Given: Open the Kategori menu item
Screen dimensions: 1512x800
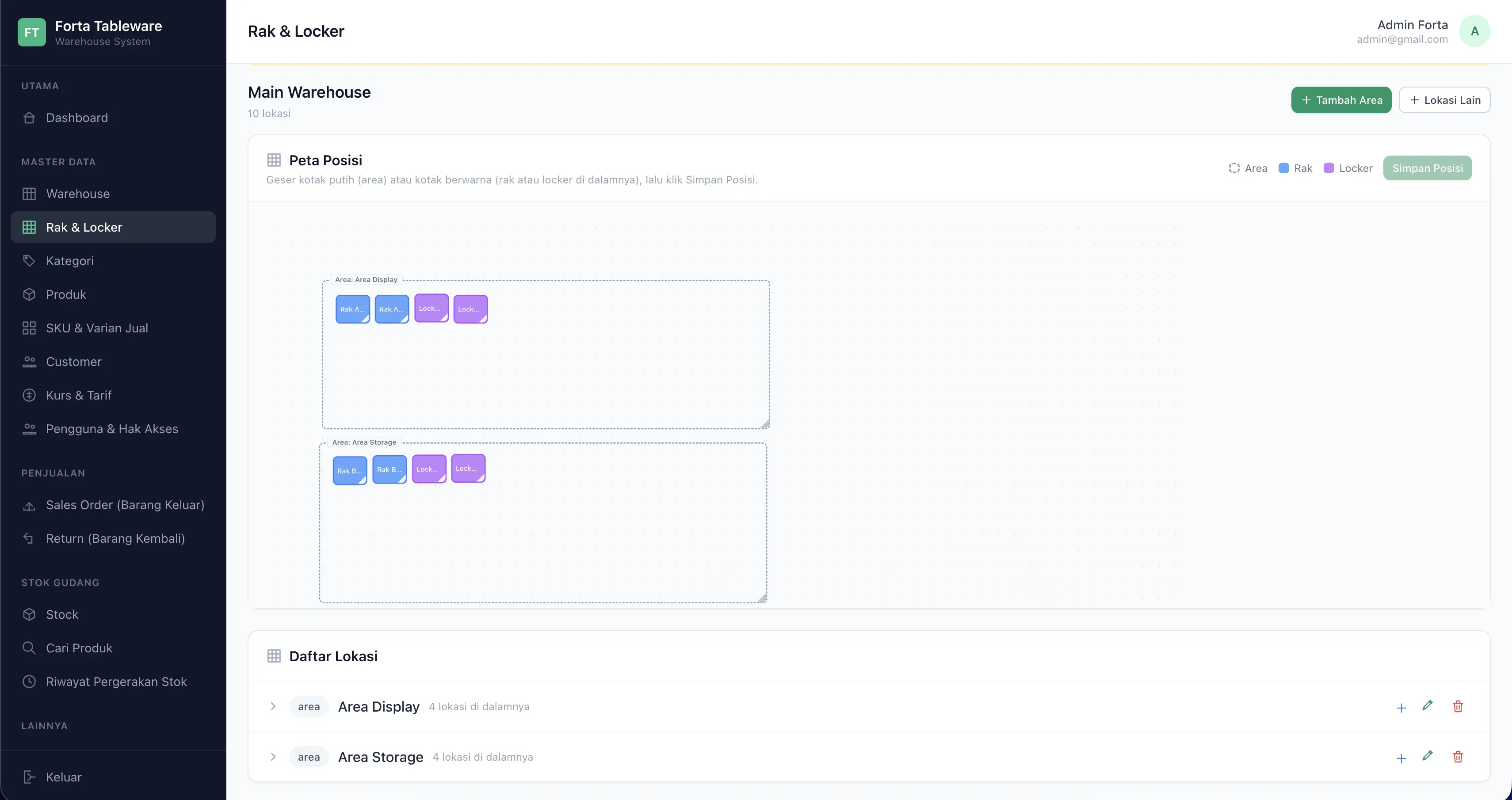Looking at the screenshot, I should [113, 261].
